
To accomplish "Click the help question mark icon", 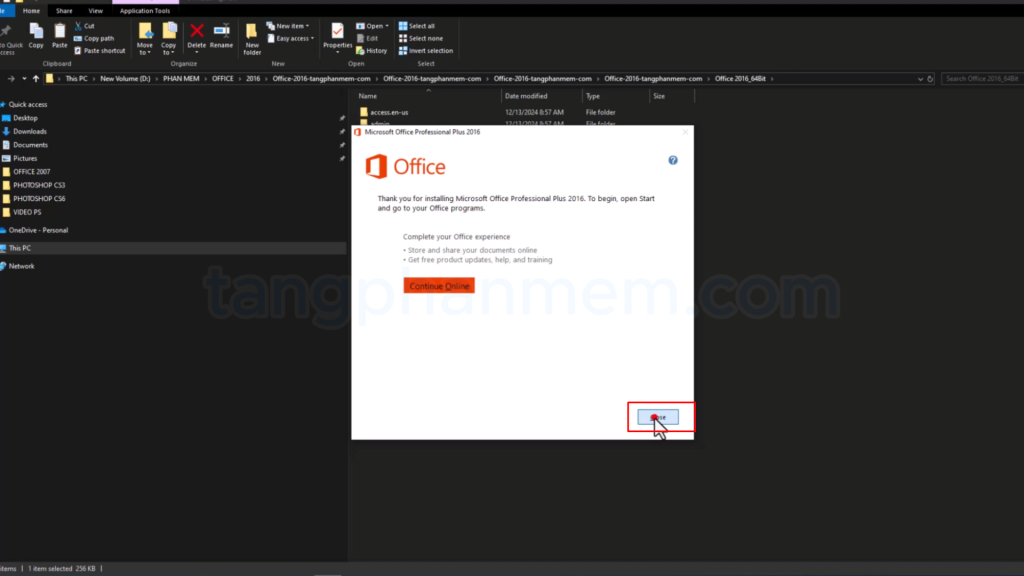I will point(673,161).
